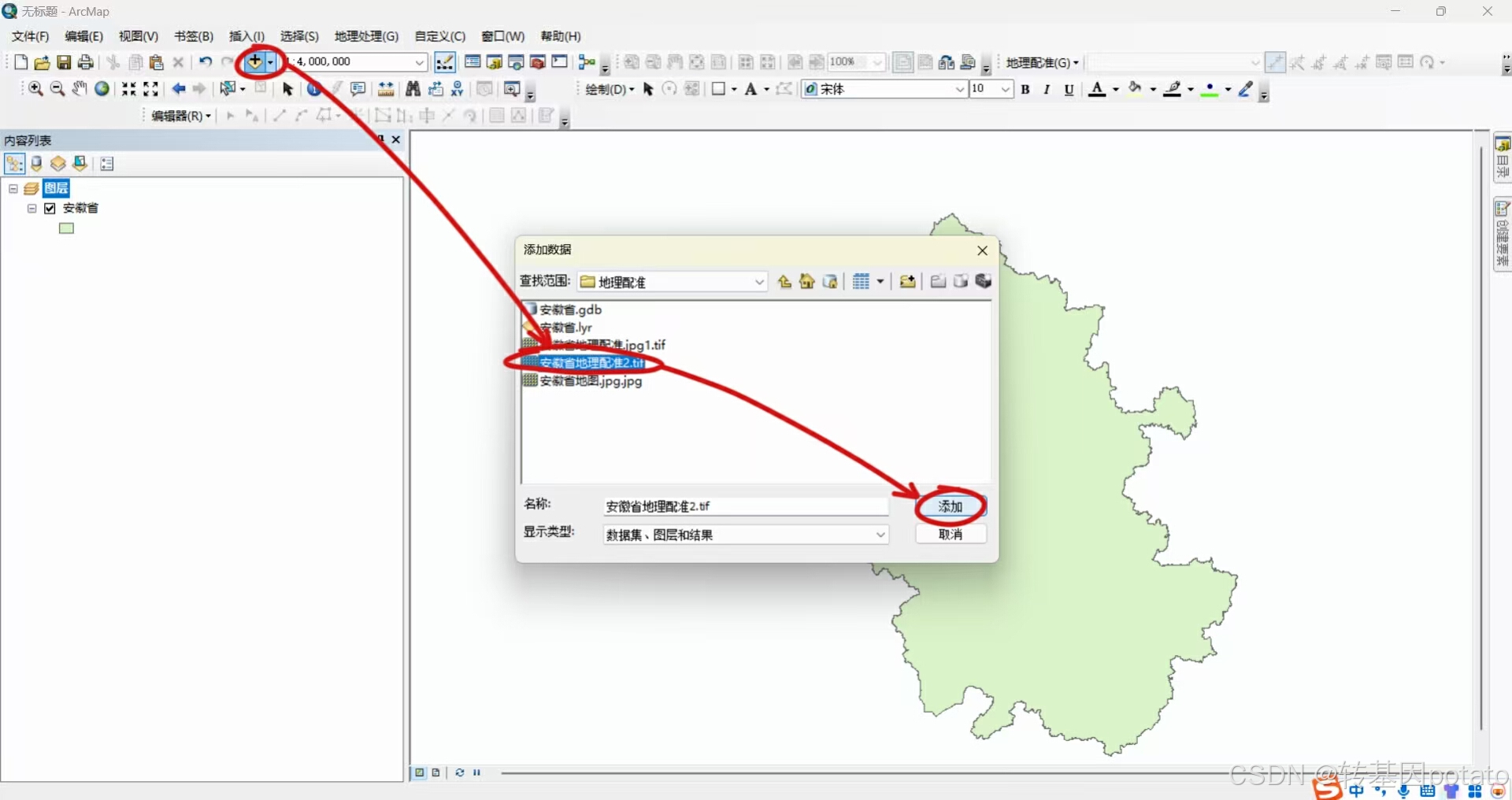Open the 自定义(C) menu
This screenshot has height=800, width=1512.
pyautogui.click(x=440, y=36)
